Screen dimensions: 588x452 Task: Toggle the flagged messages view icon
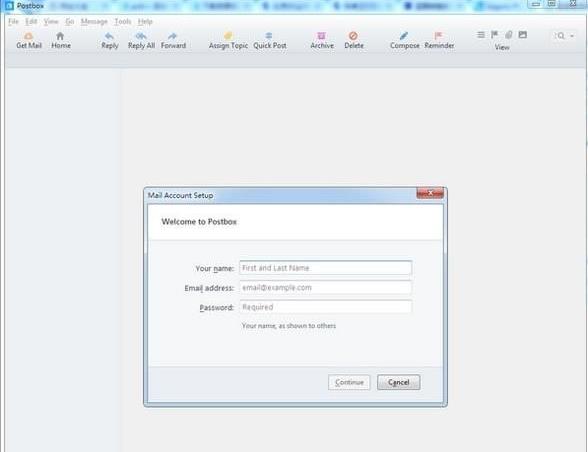(x=495, y=35)
